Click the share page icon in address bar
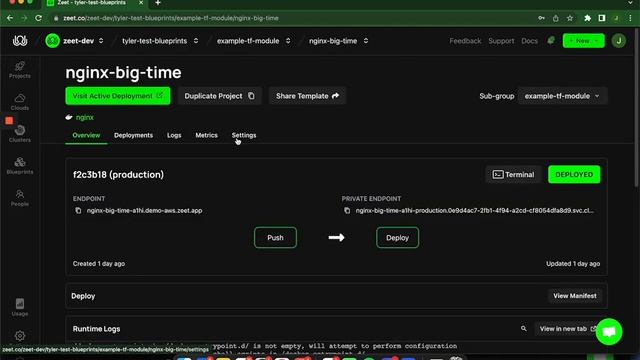The width and height of the screenshot is (640, 360). (556, 18)
